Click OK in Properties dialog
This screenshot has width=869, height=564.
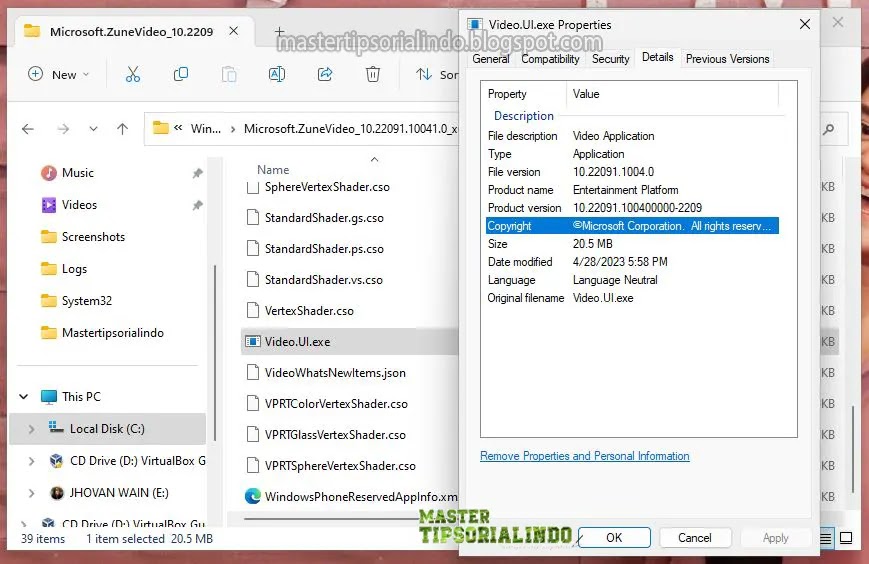point(614,538)
